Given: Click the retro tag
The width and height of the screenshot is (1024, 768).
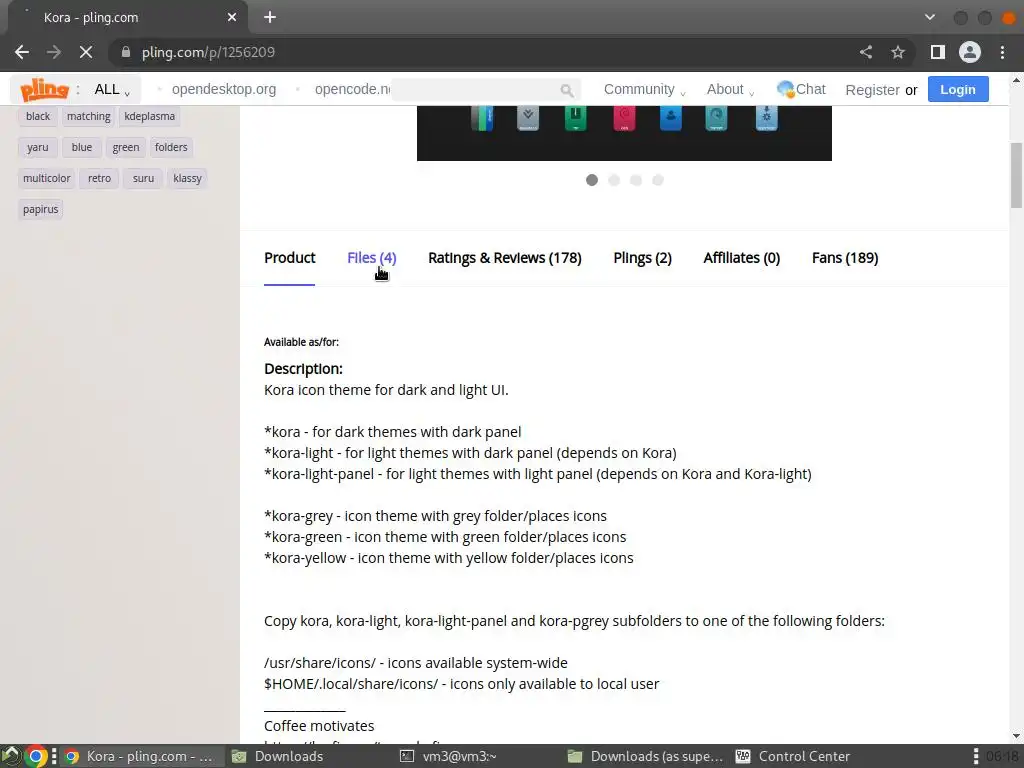Looking at the screenshot, I should (99, 178).
